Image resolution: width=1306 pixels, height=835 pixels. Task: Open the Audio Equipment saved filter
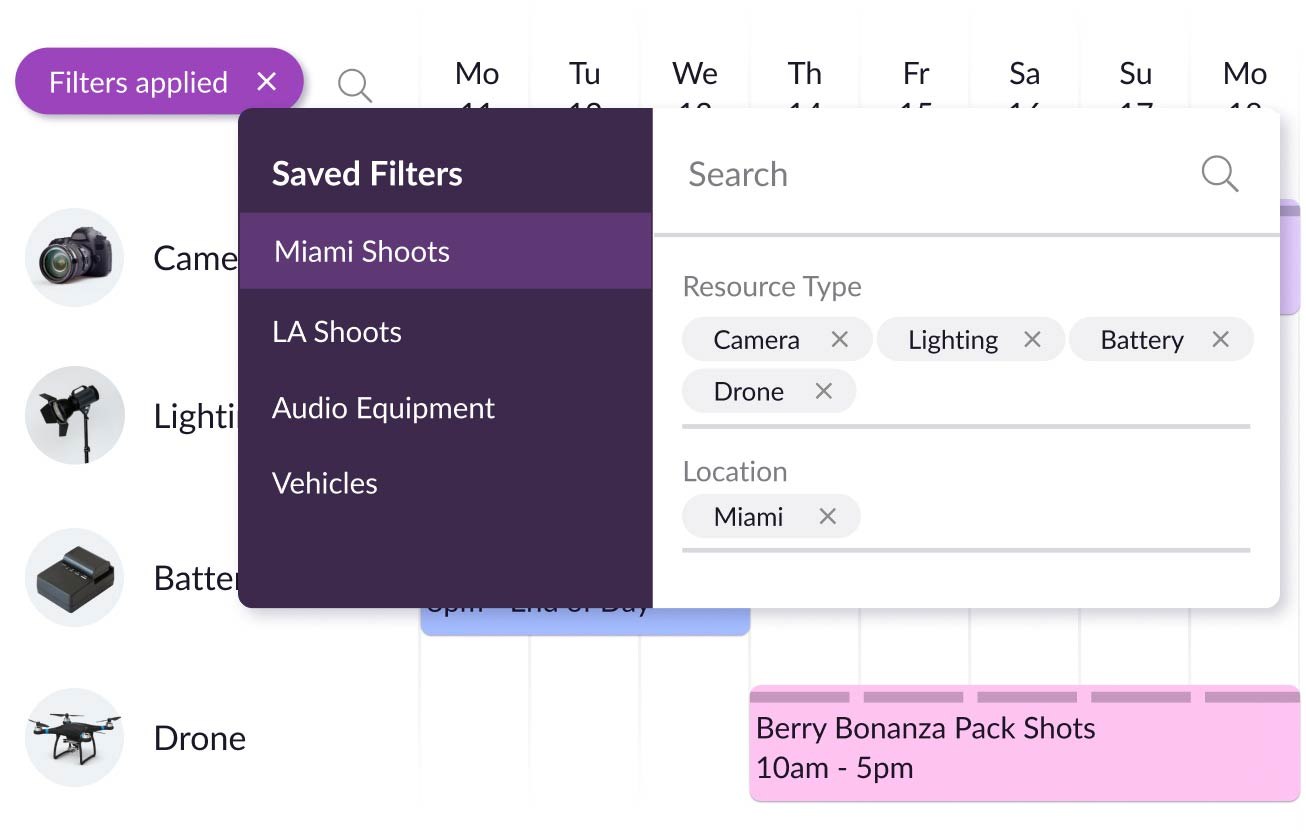pyautogui.click(x=383, y=408)
